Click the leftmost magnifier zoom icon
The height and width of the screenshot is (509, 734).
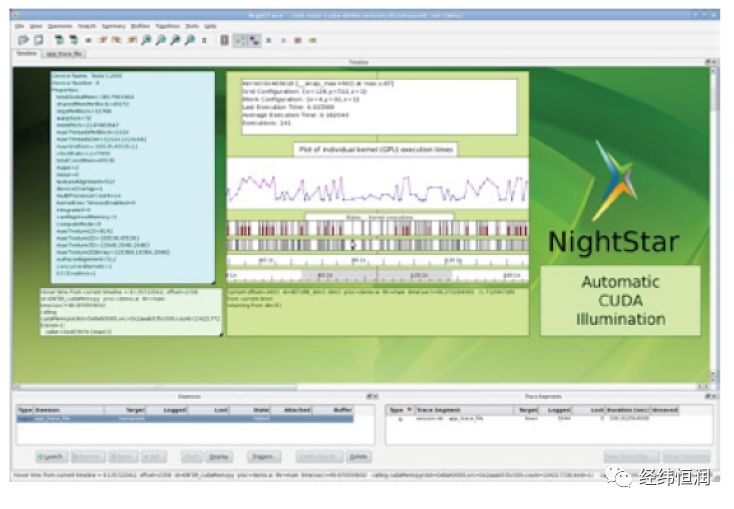(x=147, y=40)
